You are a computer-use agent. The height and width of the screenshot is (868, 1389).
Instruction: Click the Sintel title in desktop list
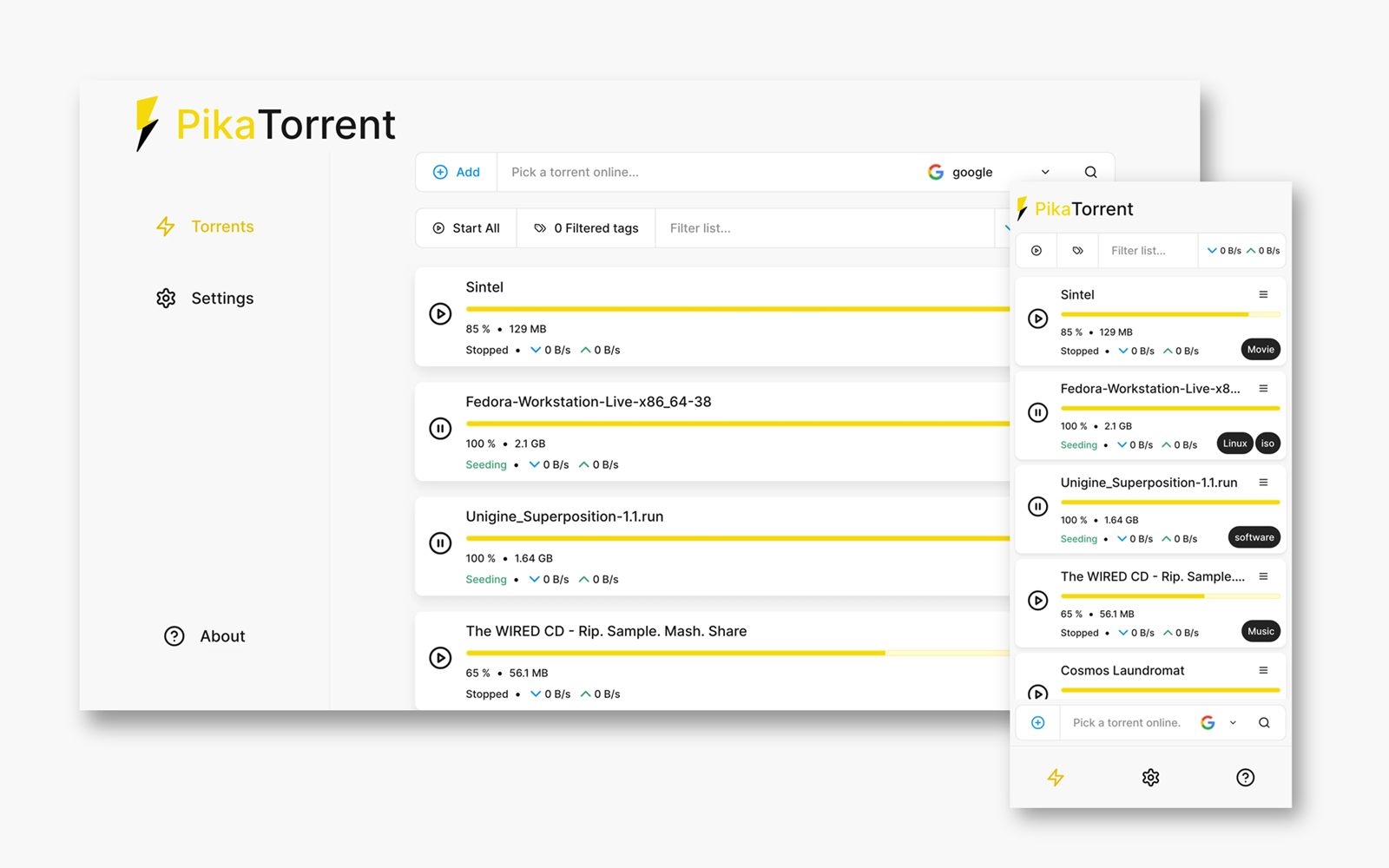click(484, 287)
